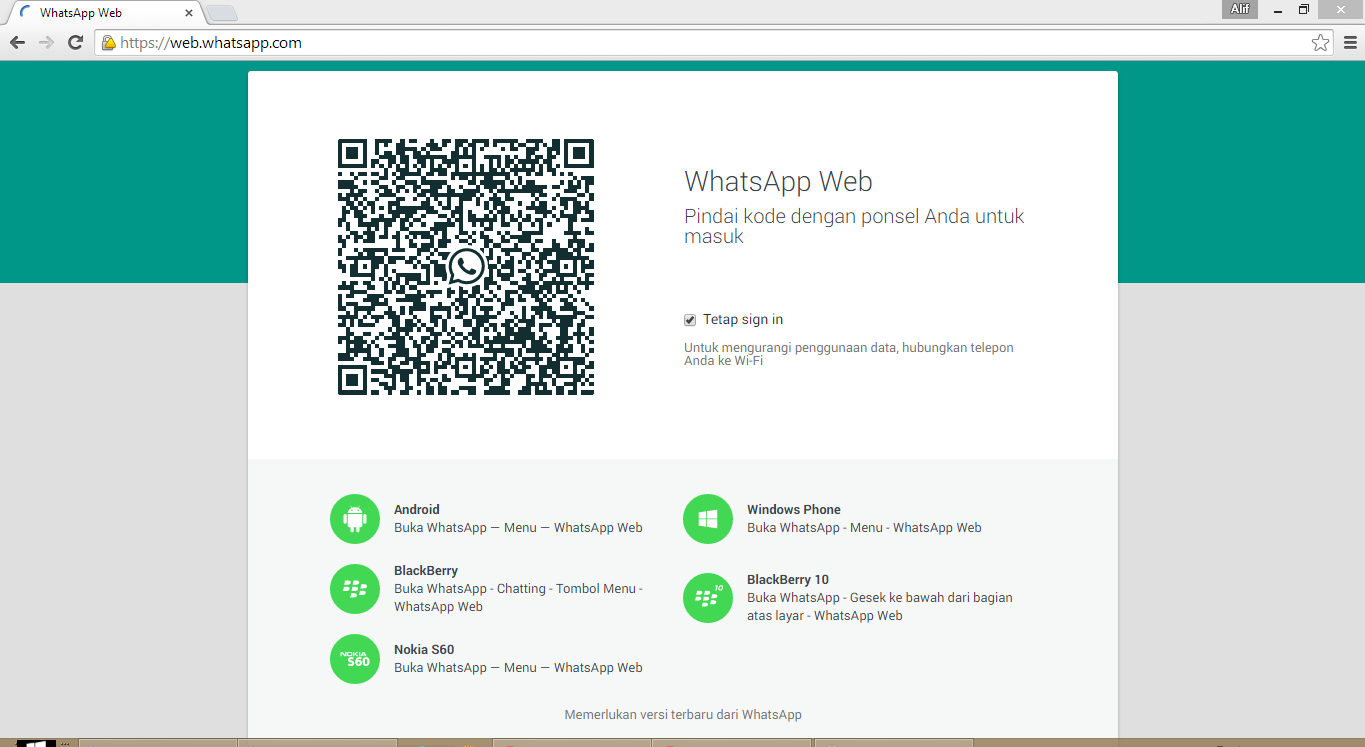The width and height of the screenshot is (1365, 747).
Task: Click the browser Forward arrow
Action: coord(46,43)
